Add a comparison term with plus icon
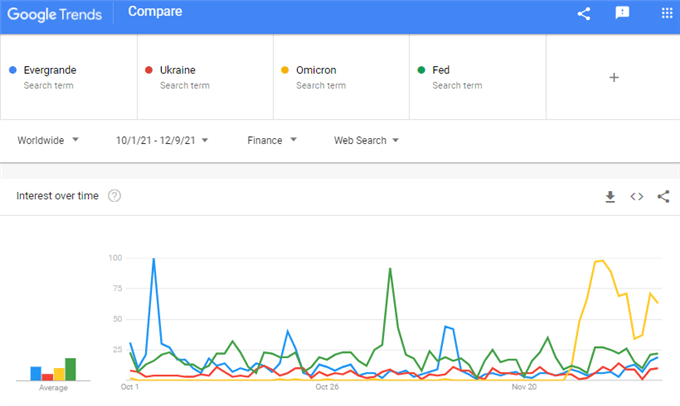 tap(614, 78)
